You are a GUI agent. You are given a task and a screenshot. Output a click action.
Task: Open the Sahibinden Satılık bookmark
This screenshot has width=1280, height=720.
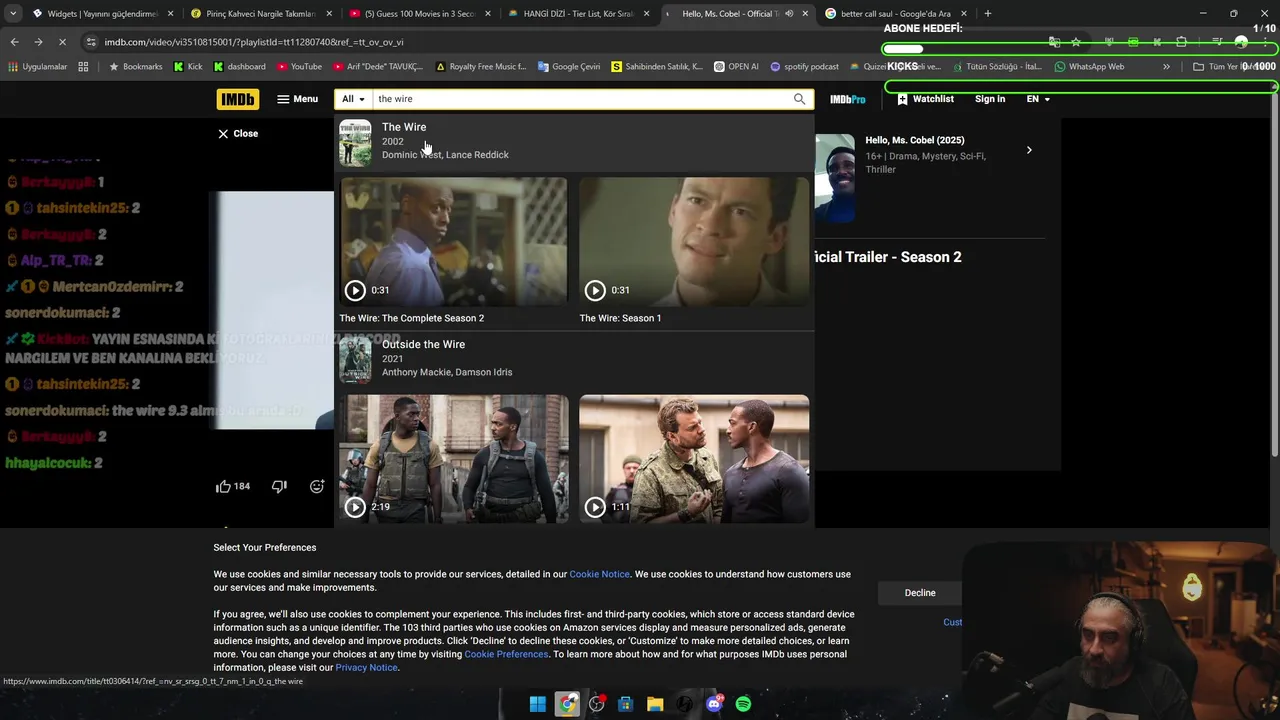click(657, 67)
